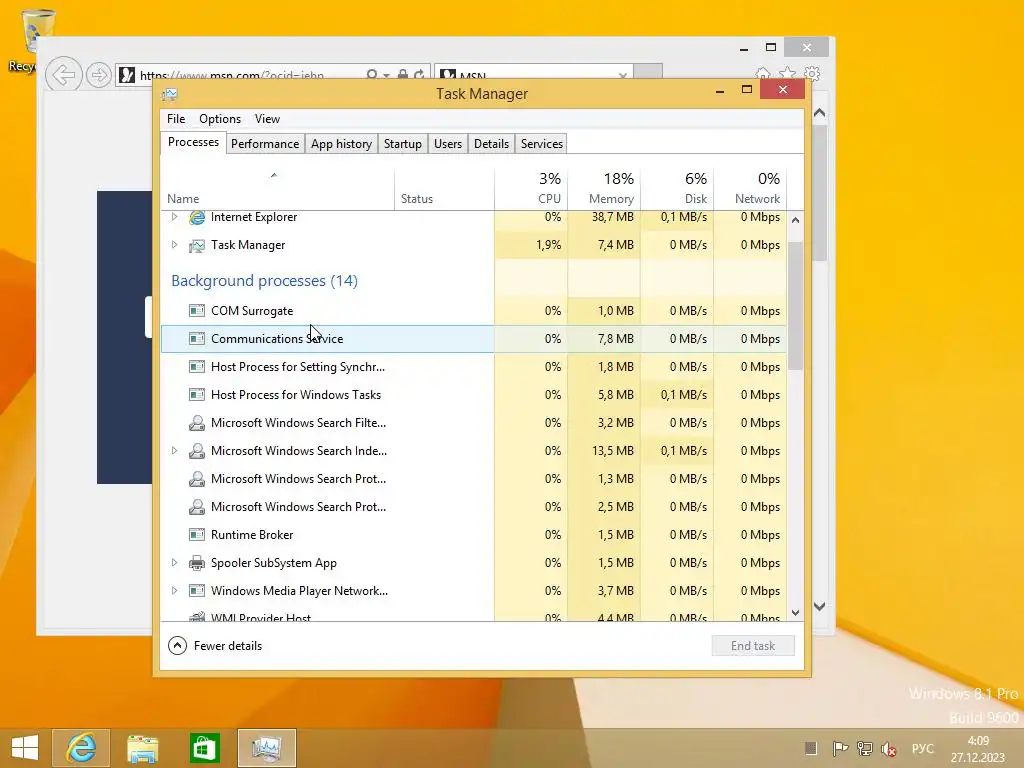Open the Internet Explorer settings gear
The height and width of the screenshot is (768, 1024).
coord(812,73)
